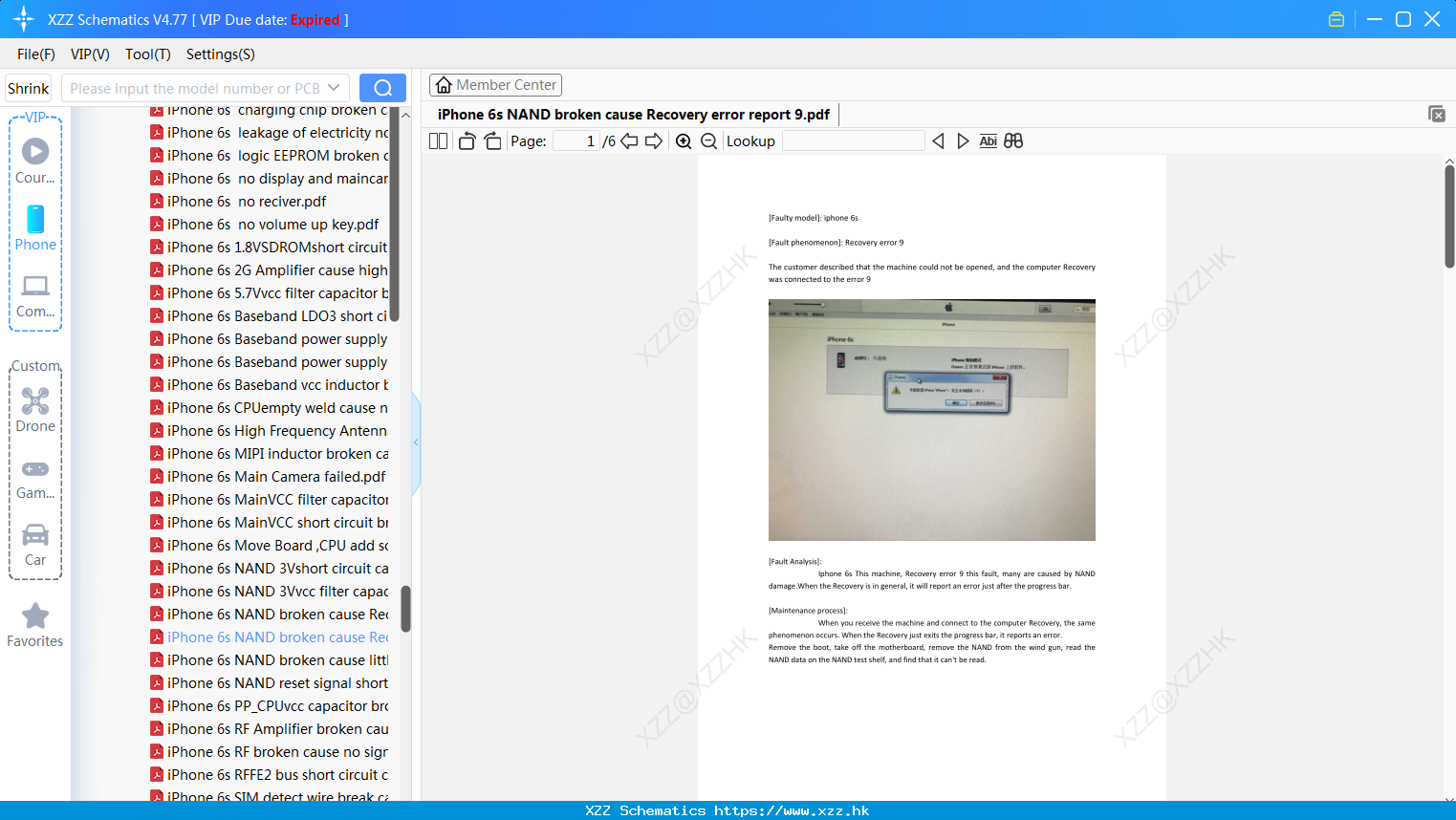This screenshot has height=820, width=1456.
Task: Rotate the page counterclockwise
Action: 467,141
